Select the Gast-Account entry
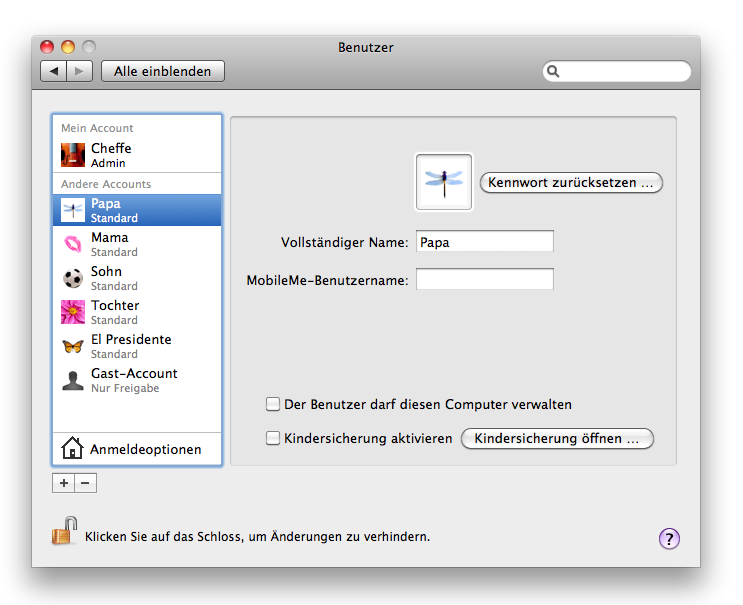 click(73, 380)
